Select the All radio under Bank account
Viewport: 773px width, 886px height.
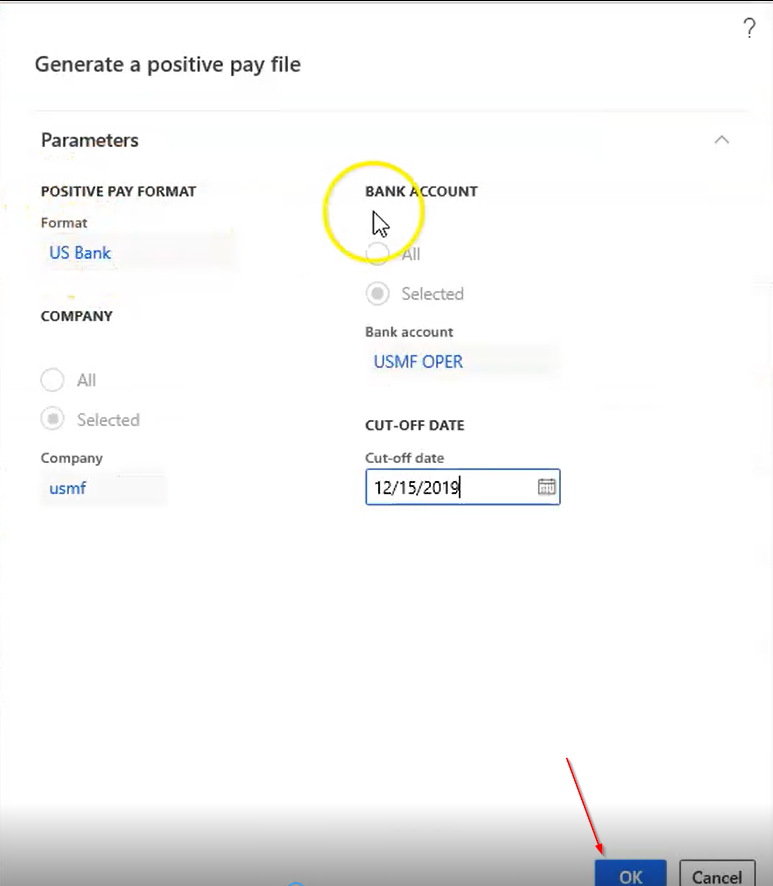point(377,255)
